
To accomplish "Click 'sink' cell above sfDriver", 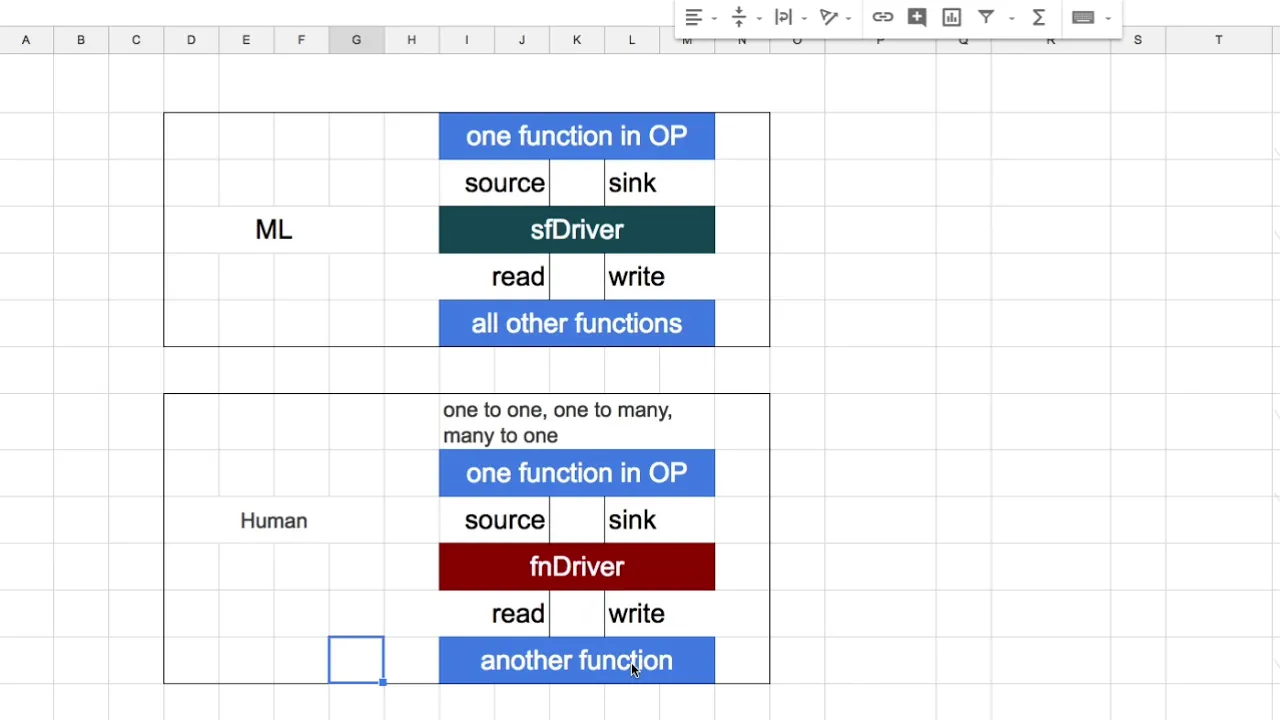I will point(659,183).
